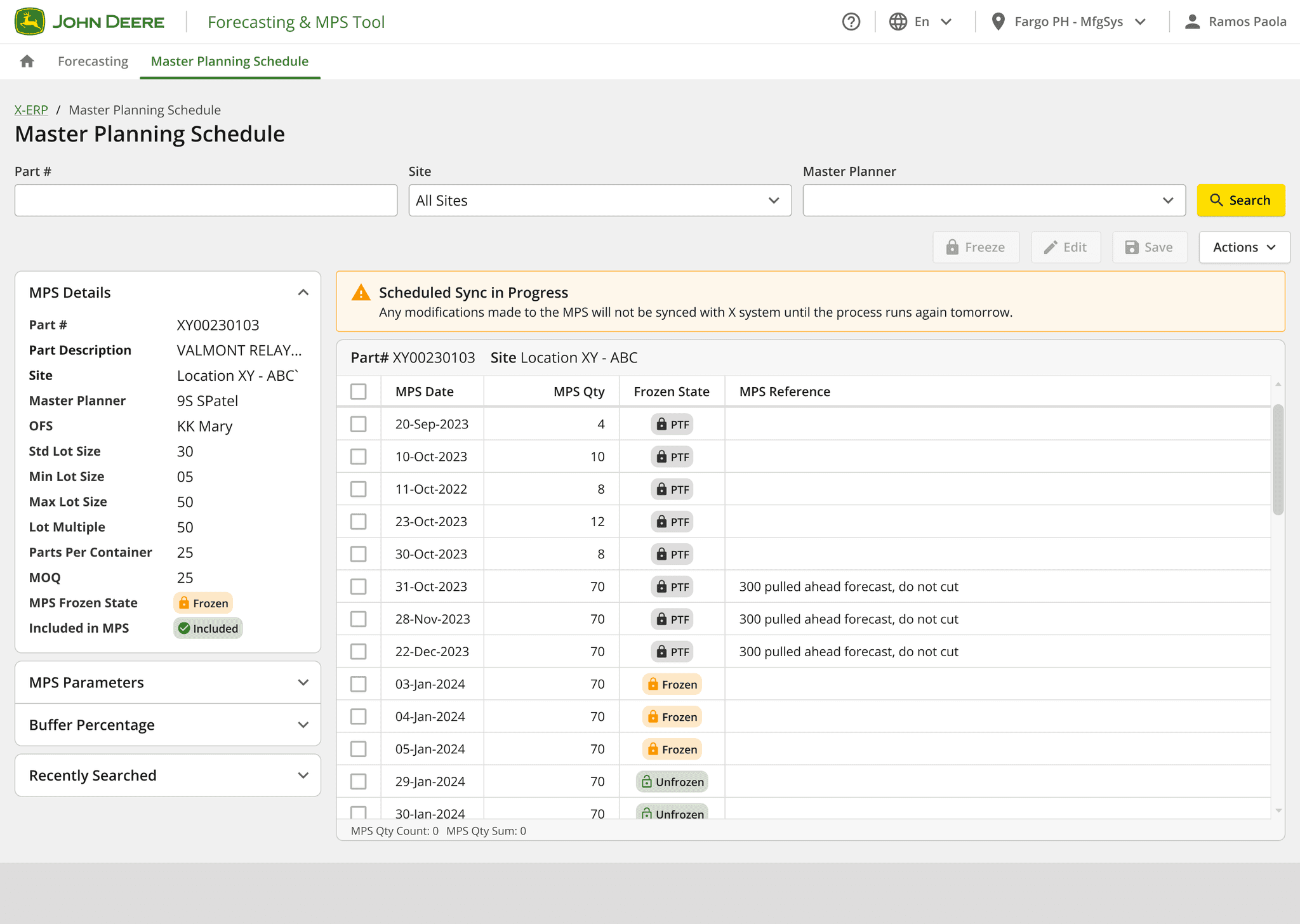Image resolution: width=1300 pixels, height=924 pixels.
Task: Click the home icon in navigation
Action: tap(27, 61)
